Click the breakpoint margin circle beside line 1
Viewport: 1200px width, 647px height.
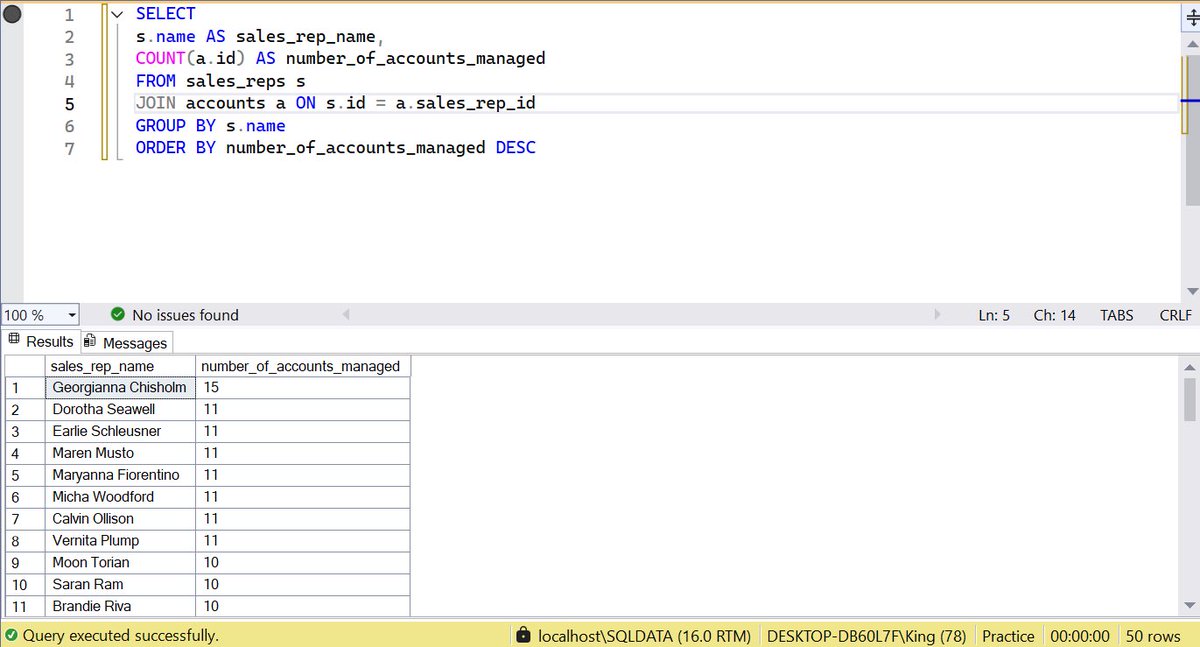pyautogui.click(x=11, y=14)
